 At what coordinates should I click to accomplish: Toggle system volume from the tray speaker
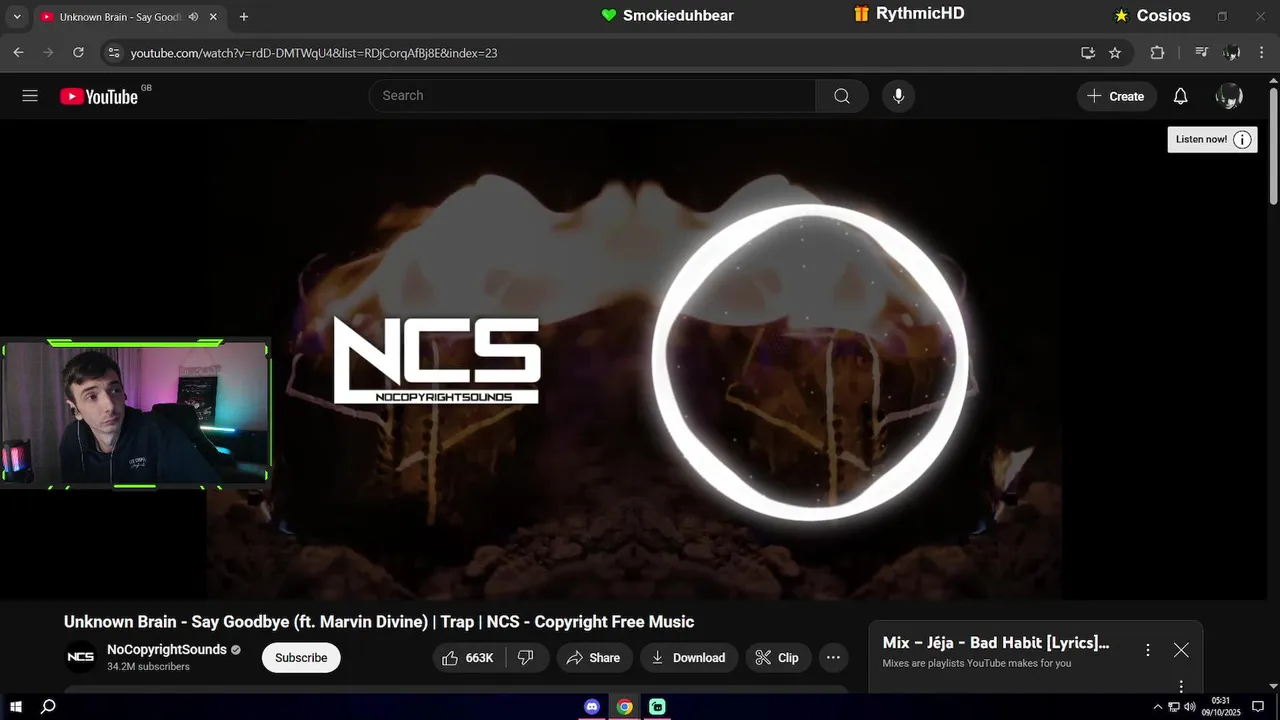pos(1190,707)
